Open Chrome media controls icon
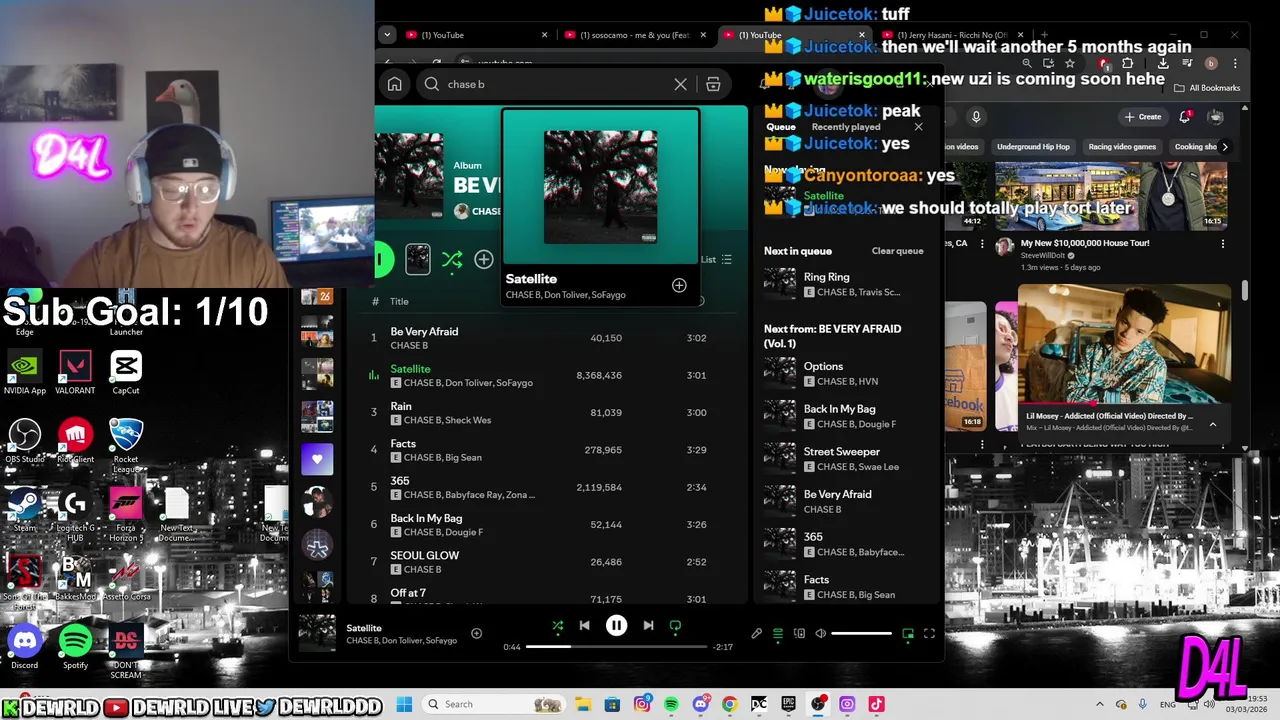Viewport: 1280px width, 720px height. (x=1186, y=63)
